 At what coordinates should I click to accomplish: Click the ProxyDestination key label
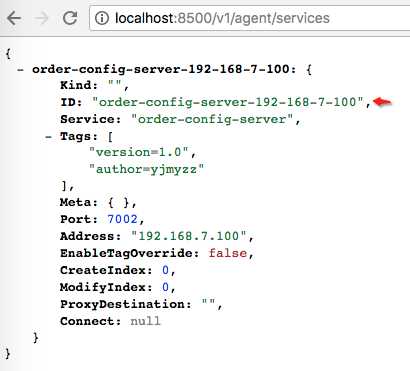click(126, 304)
